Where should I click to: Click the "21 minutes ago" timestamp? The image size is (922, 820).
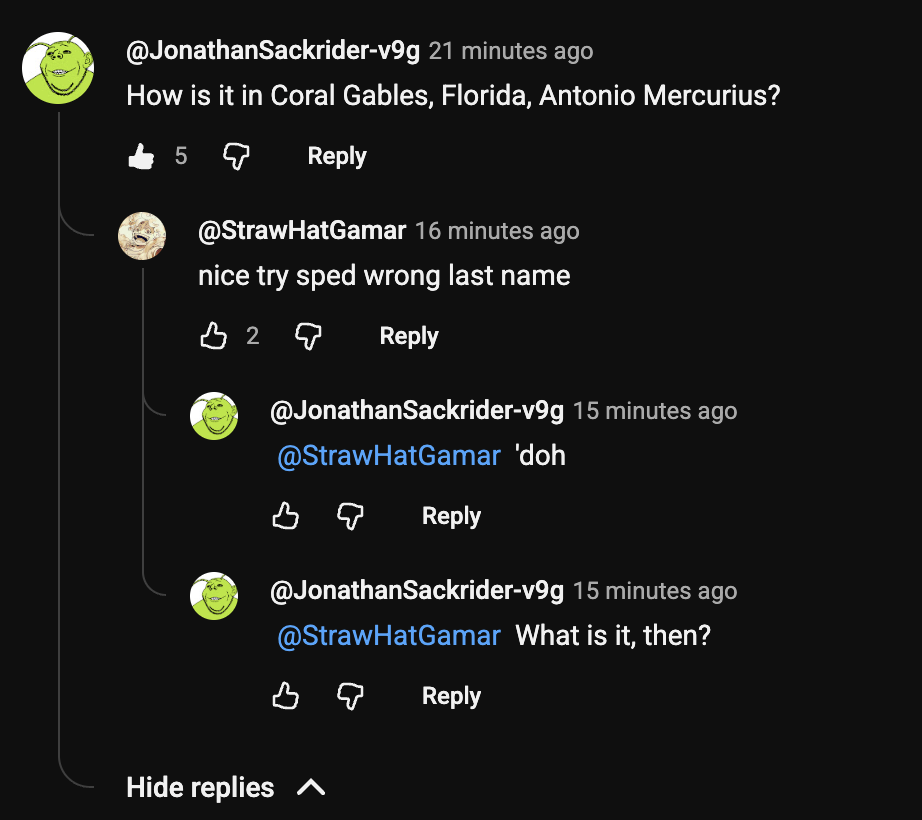click(511, 51)
